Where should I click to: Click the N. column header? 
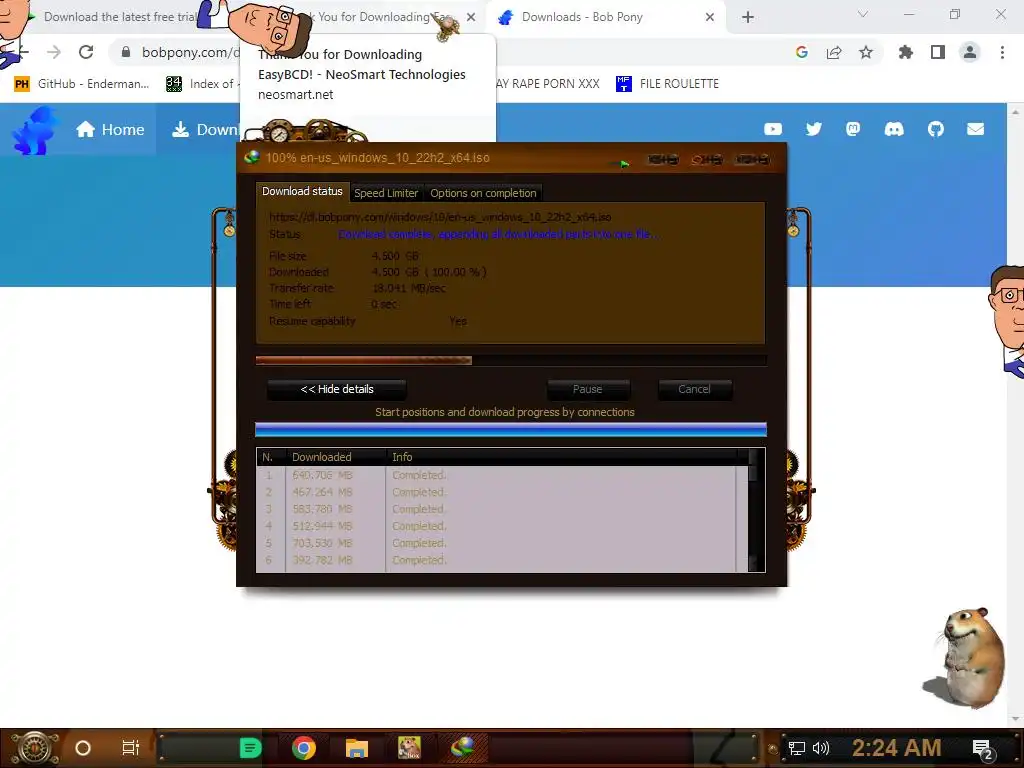[x=270, y=457]
